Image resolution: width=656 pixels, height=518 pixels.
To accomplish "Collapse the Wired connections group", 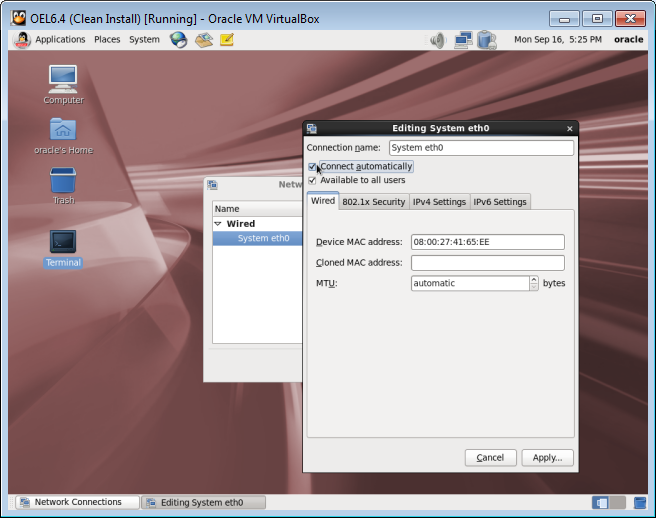I will (x=218, y=224).
